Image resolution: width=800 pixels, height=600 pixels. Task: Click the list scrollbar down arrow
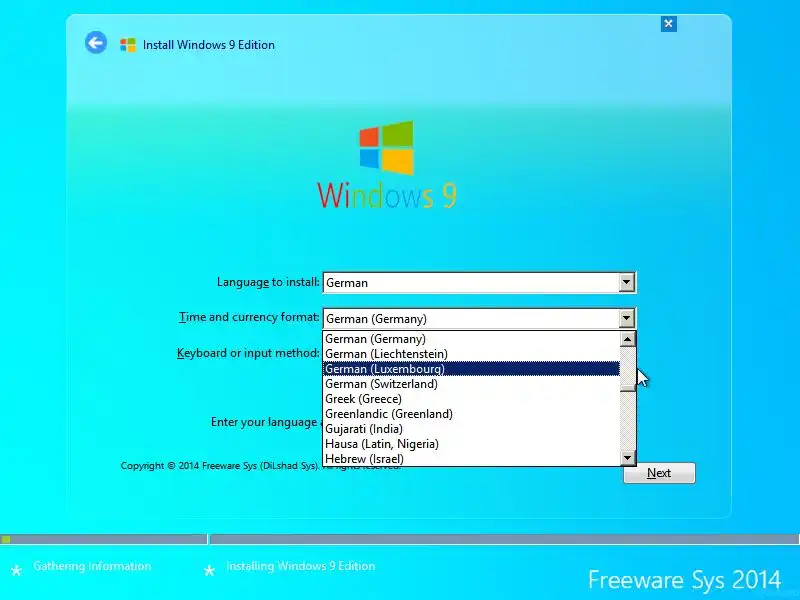tap(628, 458)
